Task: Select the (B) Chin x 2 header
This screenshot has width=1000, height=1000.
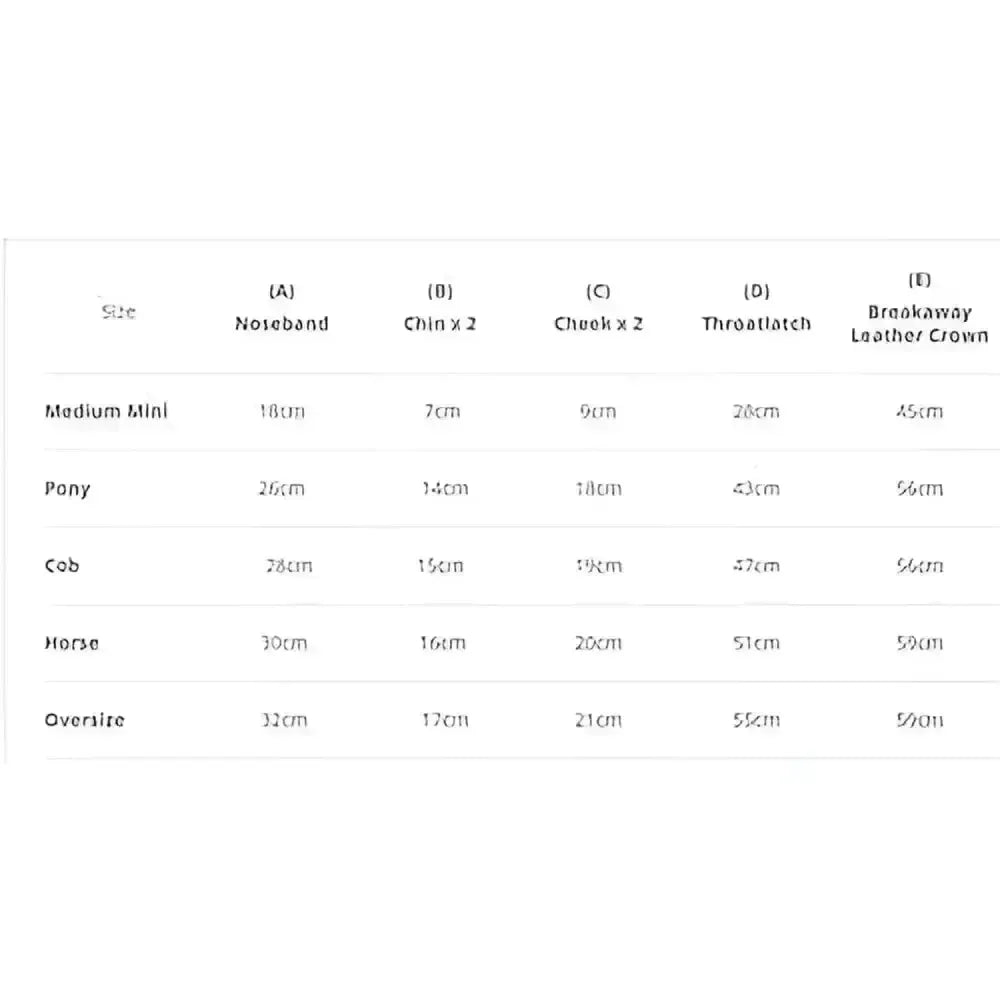Action: (440, 309)
